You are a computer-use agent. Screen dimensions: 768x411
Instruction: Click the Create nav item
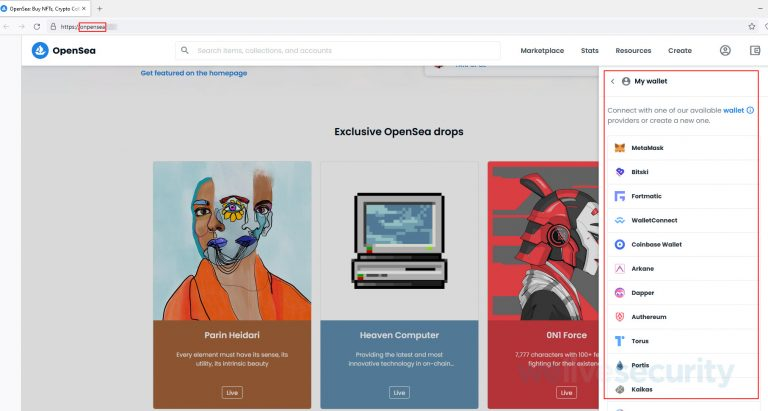coord(680,50)
